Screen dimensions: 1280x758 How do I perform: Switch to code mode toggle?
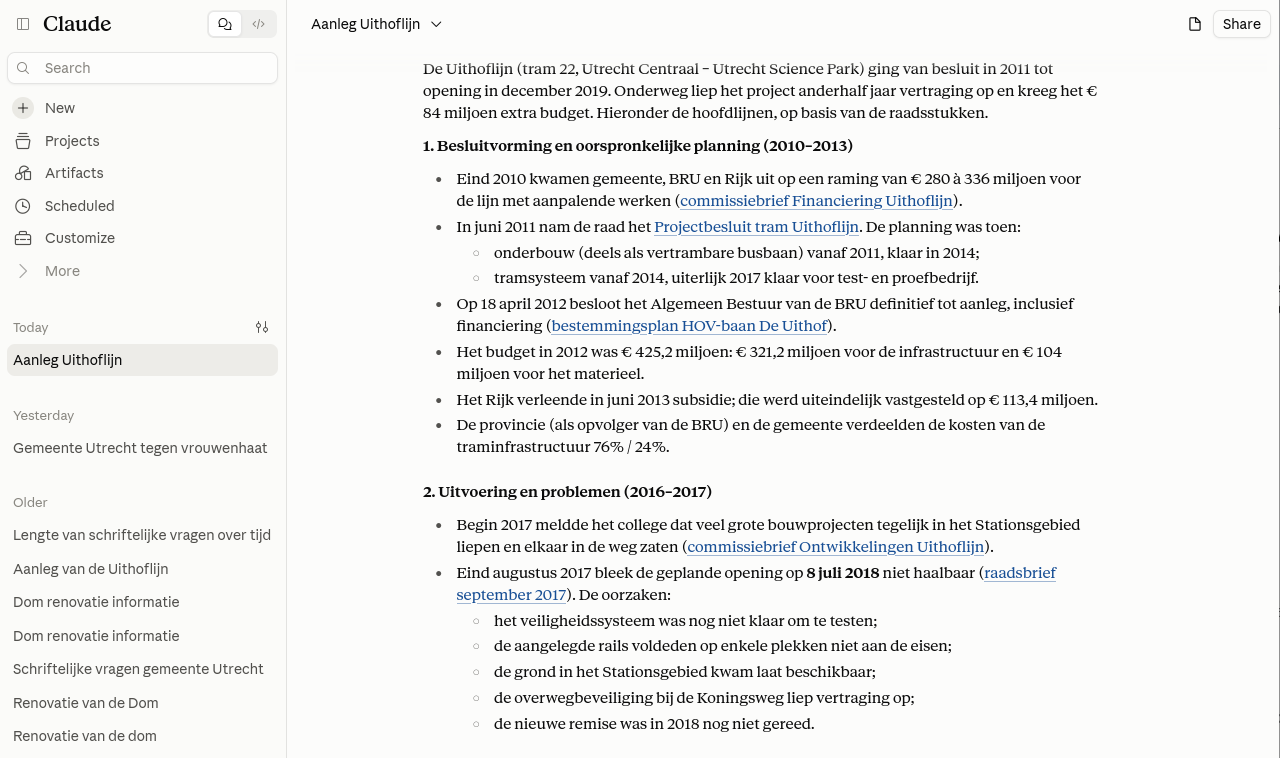[258, 24]
